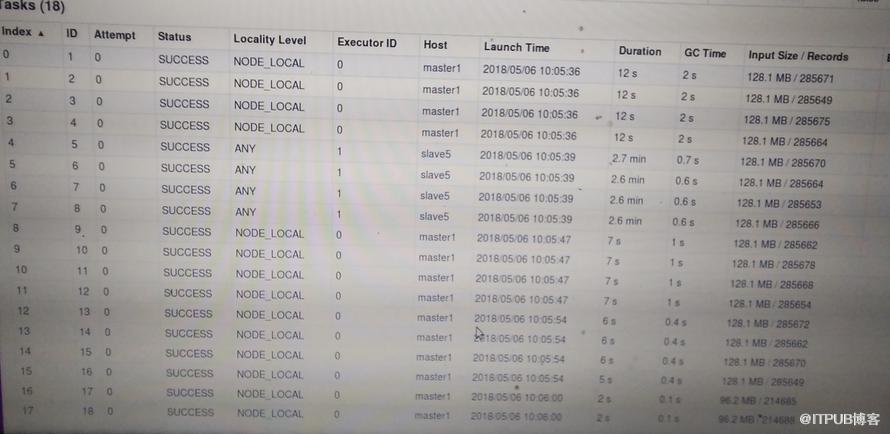Click launch time 10:06:00 in index 16 row

(x=517, y=398)
